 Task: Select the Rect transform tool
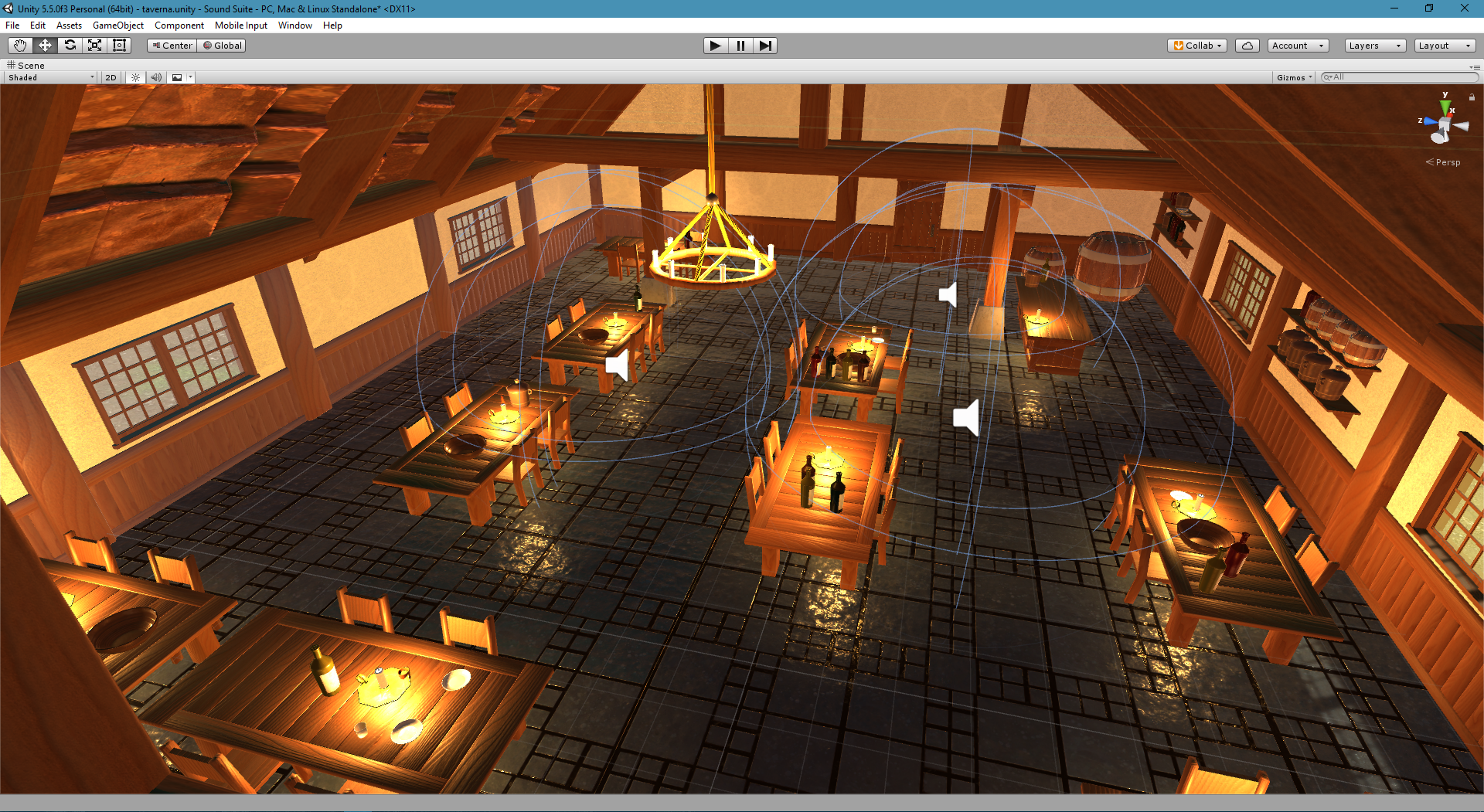(x=120, y=46)
